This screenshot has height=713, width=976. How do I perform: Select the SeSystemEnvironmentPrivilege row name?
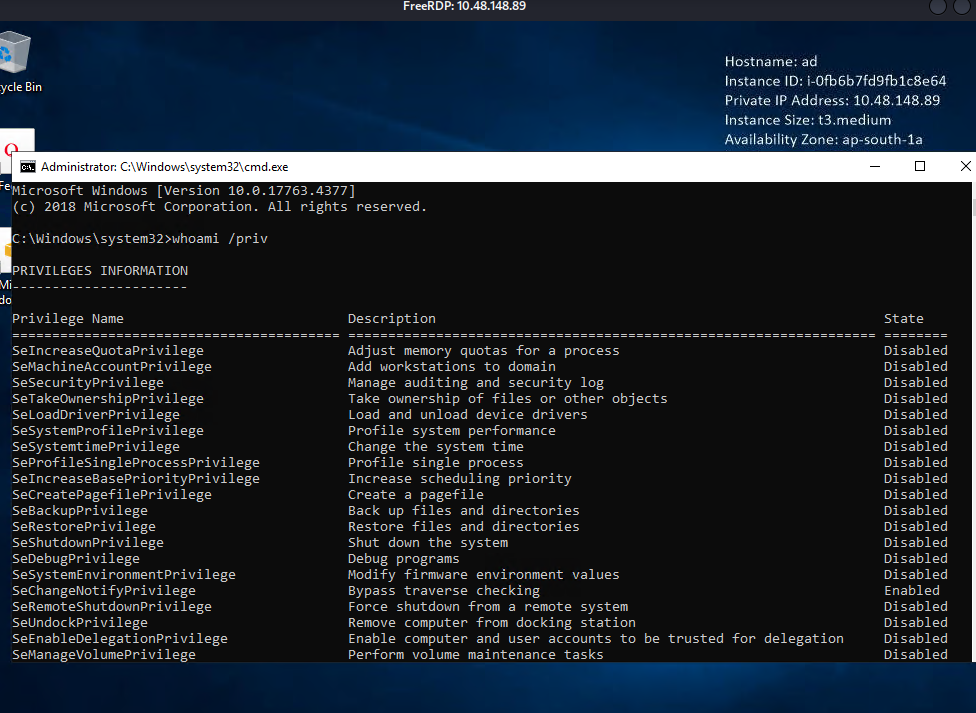(x=124, y=575)
